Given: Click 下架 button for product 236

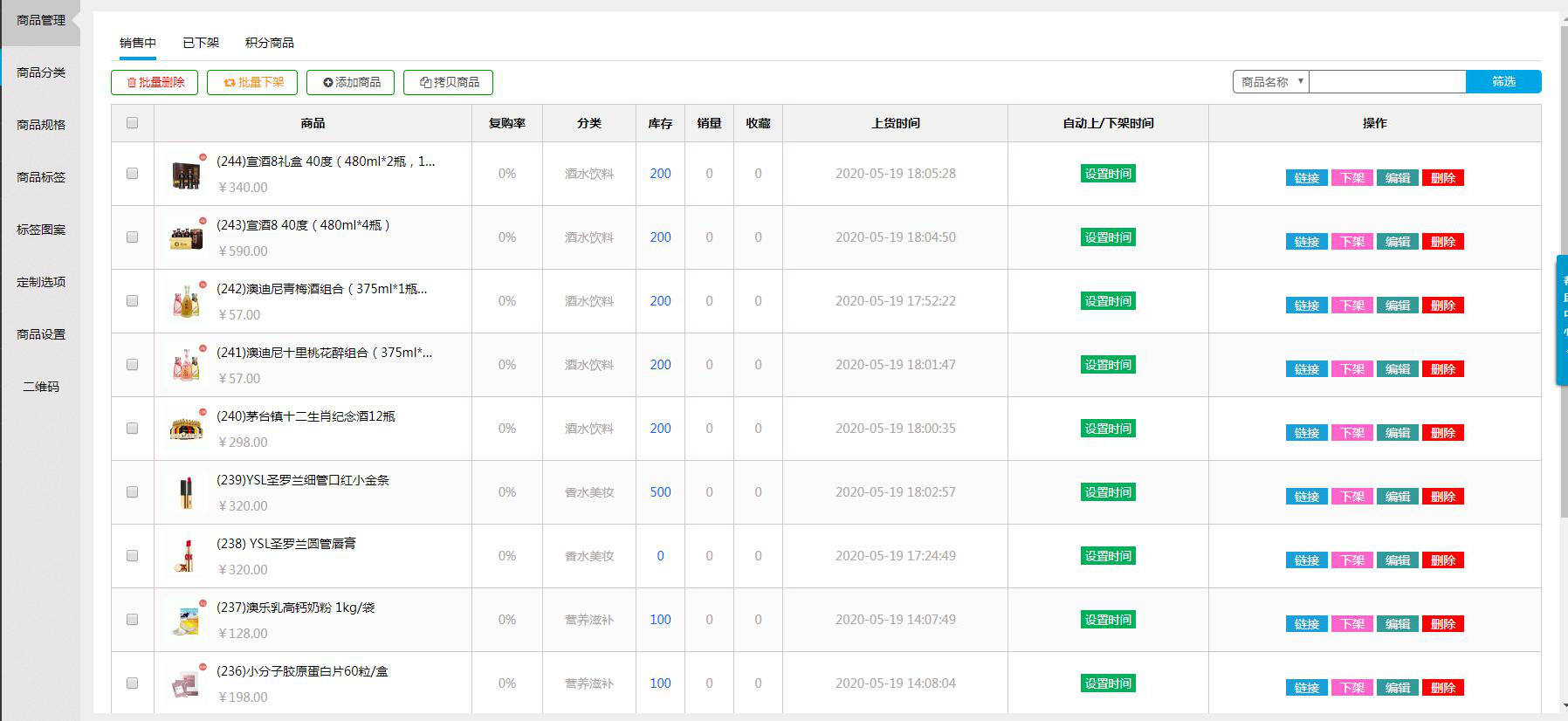Looking at the screenshot, I should point(1352,688).
